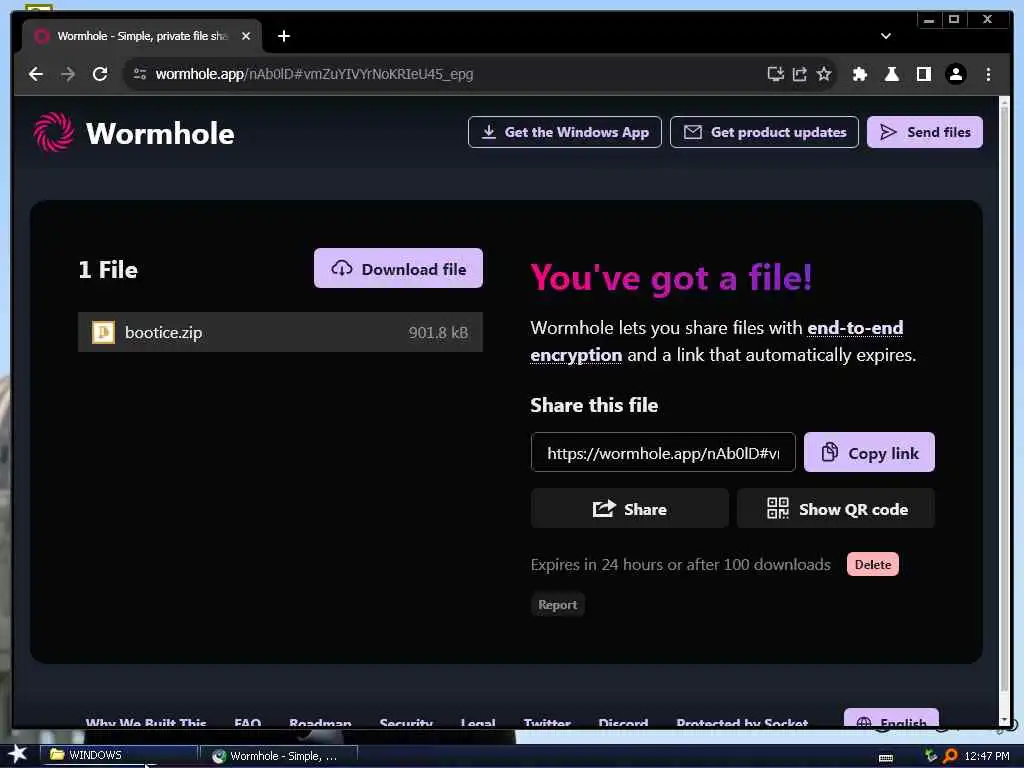Close the Wormhole tab
Screen dimensions: 1024x768
point(246,36)
